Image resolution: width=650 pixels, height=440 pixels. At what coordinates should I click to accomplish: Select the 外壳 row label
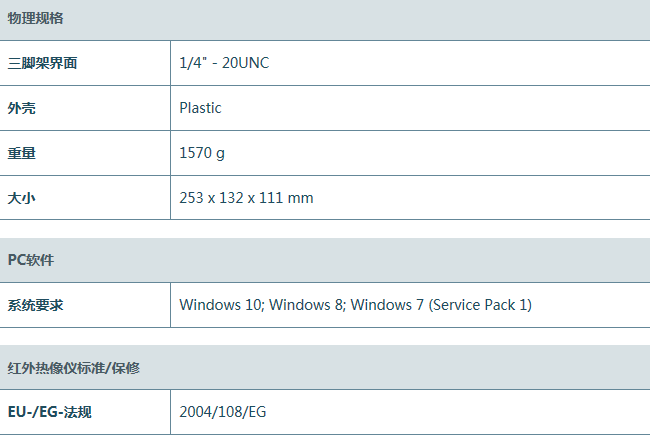(22, 108)
